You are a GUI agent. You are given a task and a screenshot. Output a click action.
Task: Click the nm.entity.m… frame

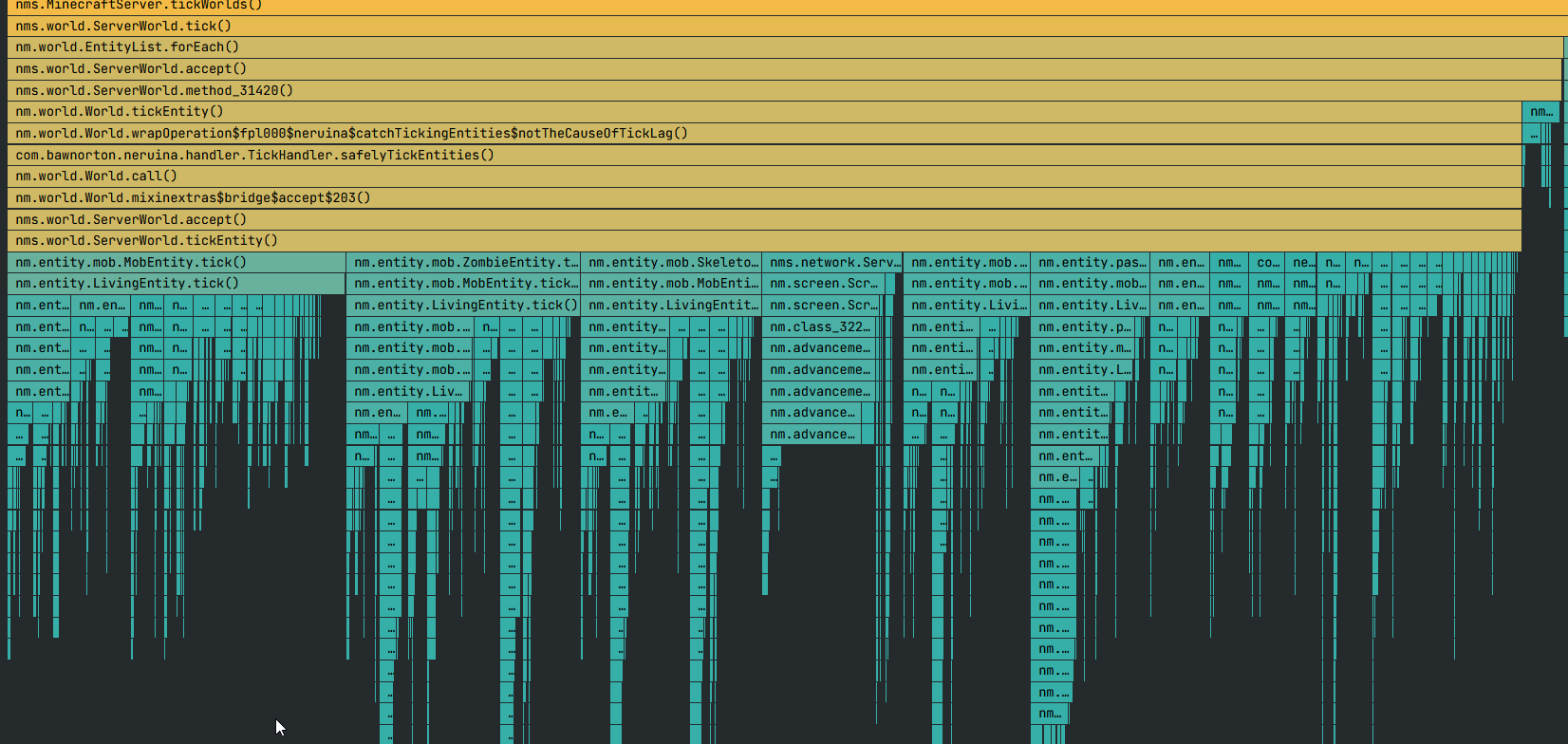pos(1082,348)
